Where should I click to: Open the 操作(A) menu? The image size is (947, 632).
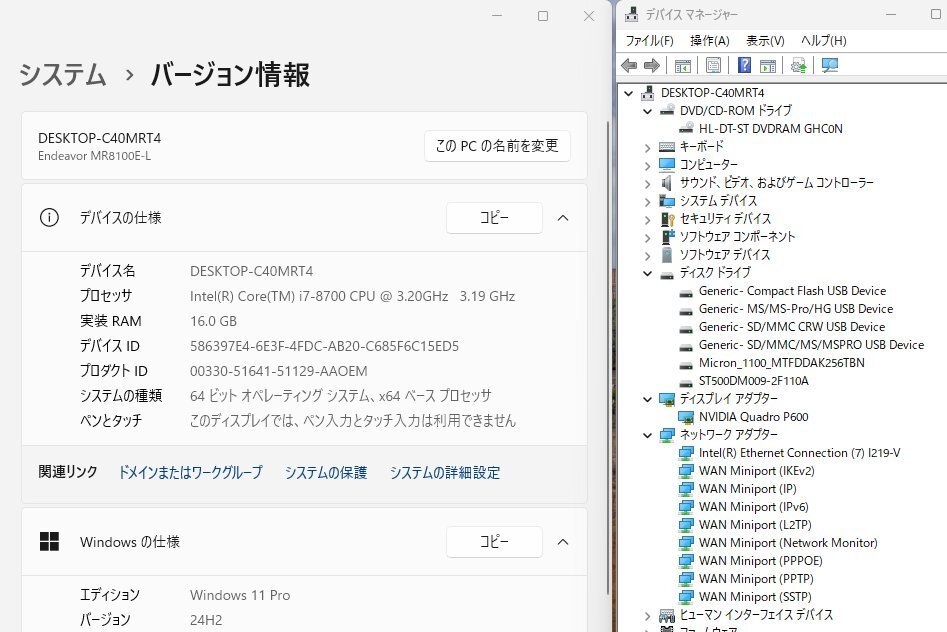click(709, 41)
